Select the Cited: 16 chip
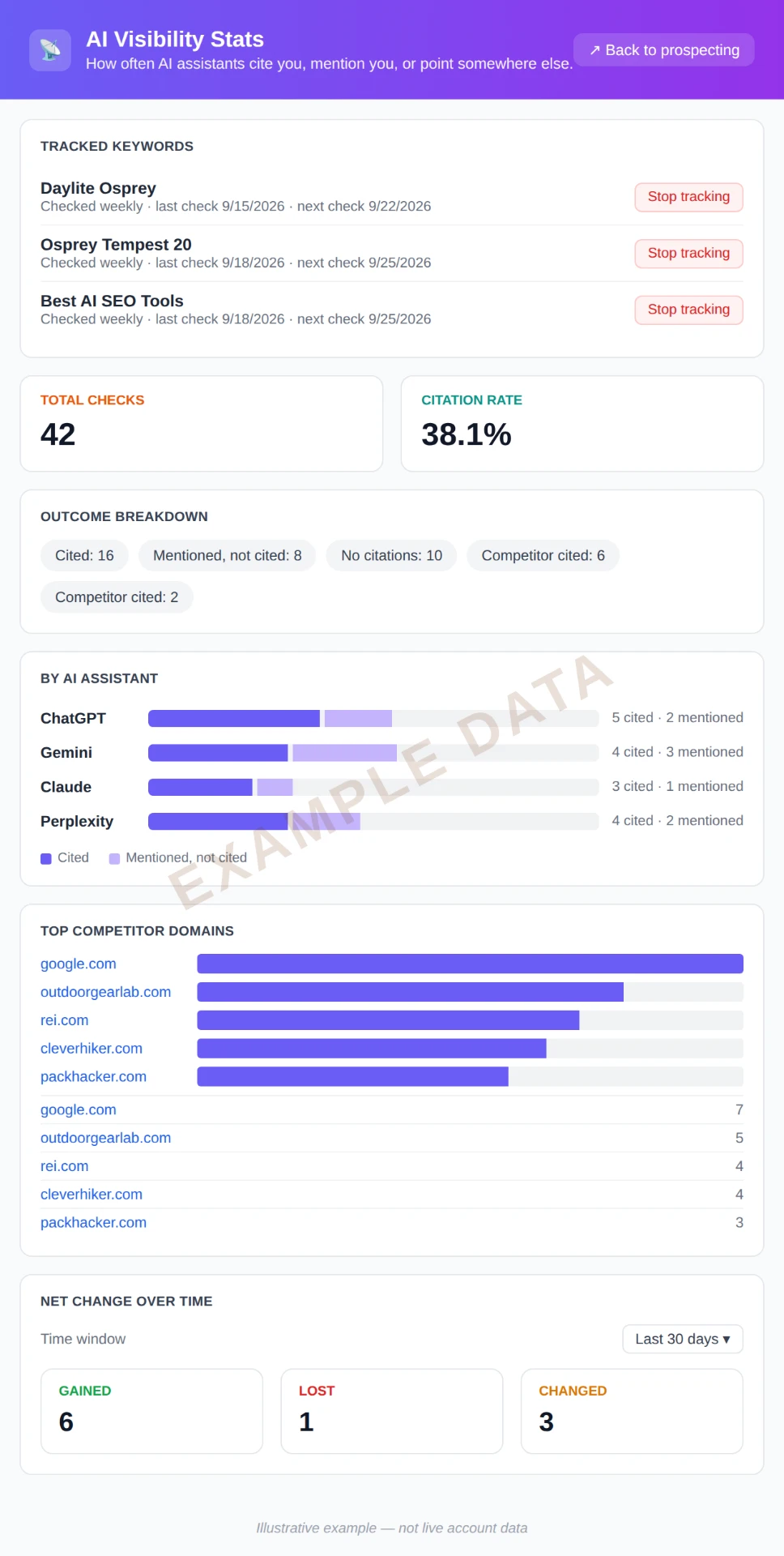Screen dimensions: 784x1556 (84, 556)
